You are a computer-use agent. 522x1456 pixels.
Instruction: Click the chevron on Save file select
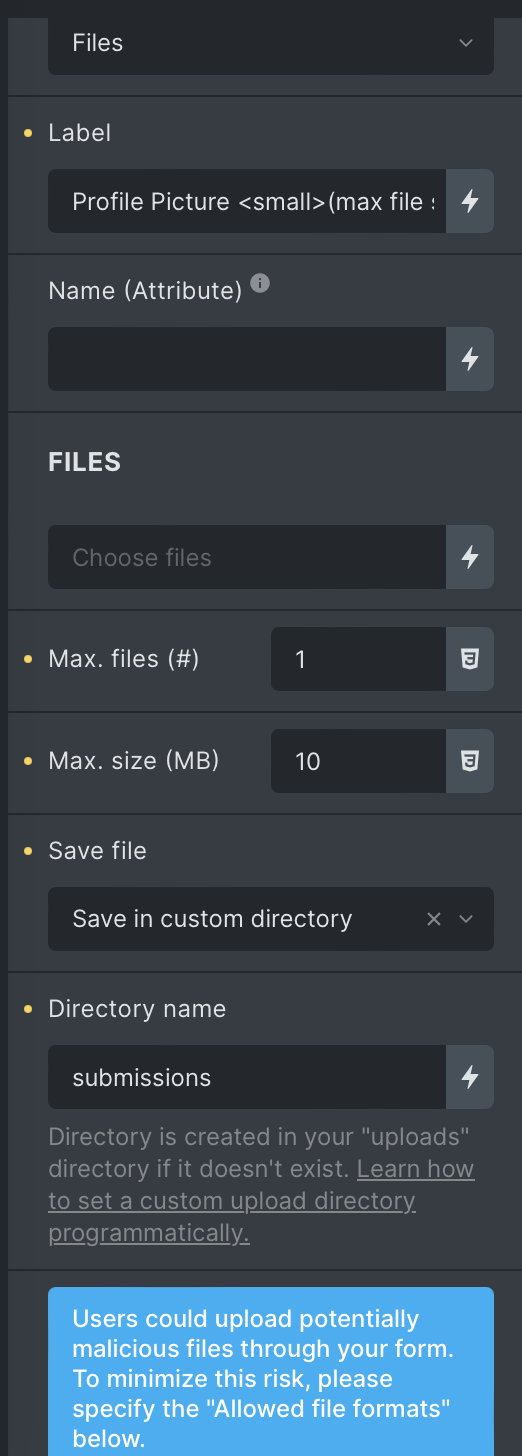[466, 919]
